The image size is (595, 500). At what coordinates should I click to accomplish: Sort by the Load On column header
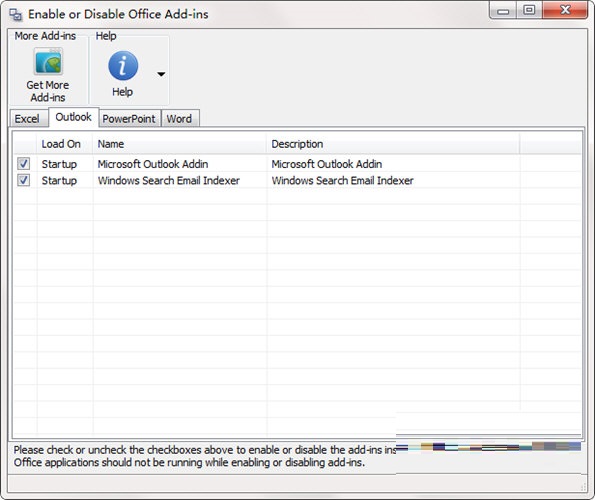point(65,144)
